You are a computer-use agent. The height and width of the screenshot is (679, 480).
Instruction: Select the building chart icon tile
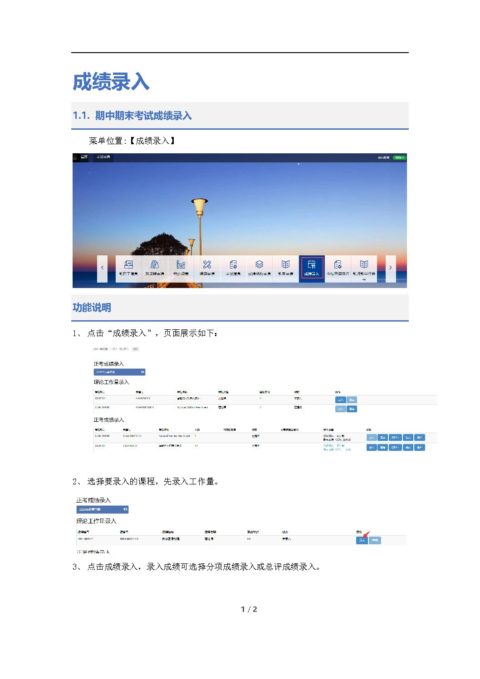181,268
